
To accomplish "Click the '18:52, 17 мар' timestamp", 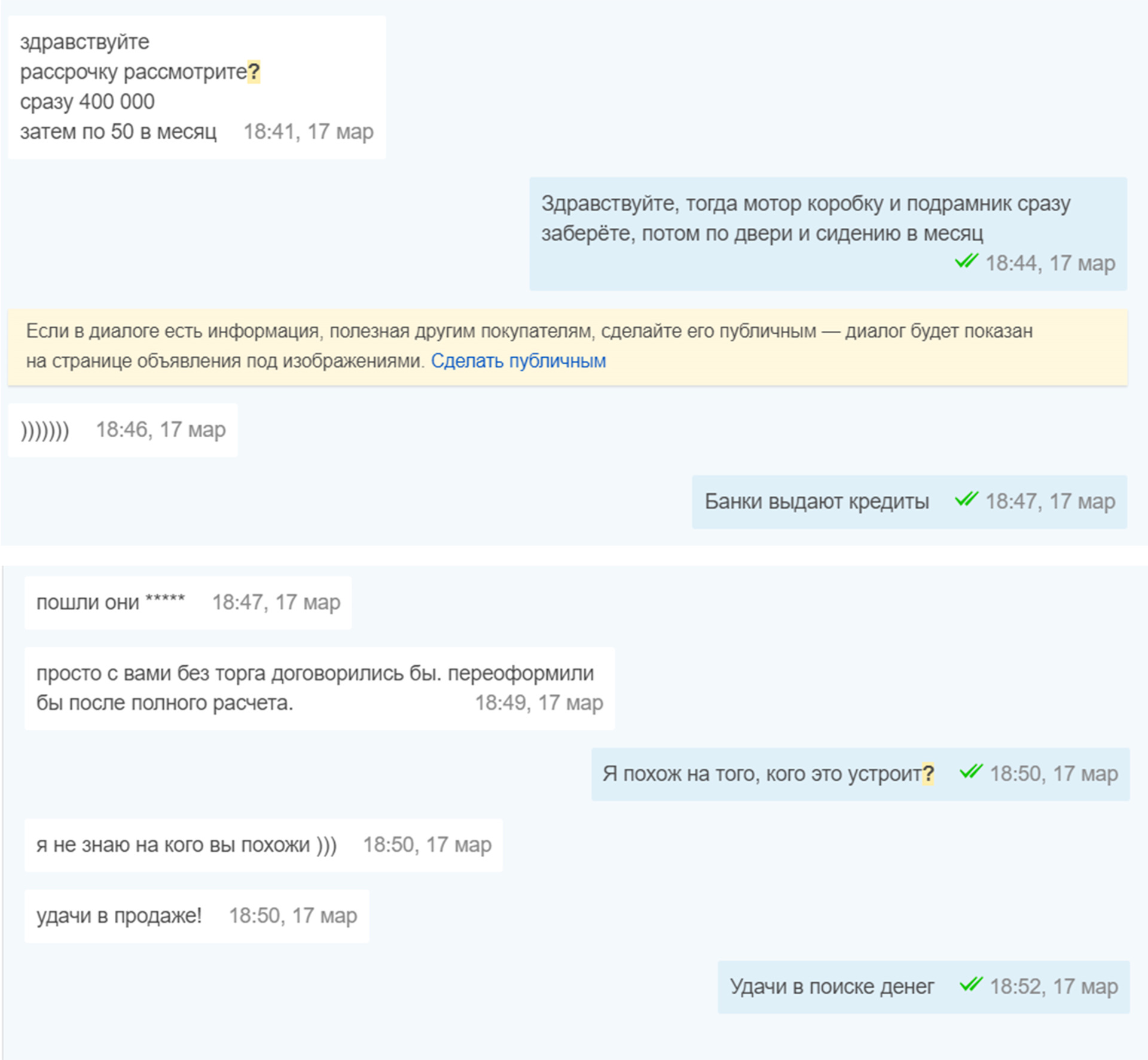I will (x=1053, y=987).
